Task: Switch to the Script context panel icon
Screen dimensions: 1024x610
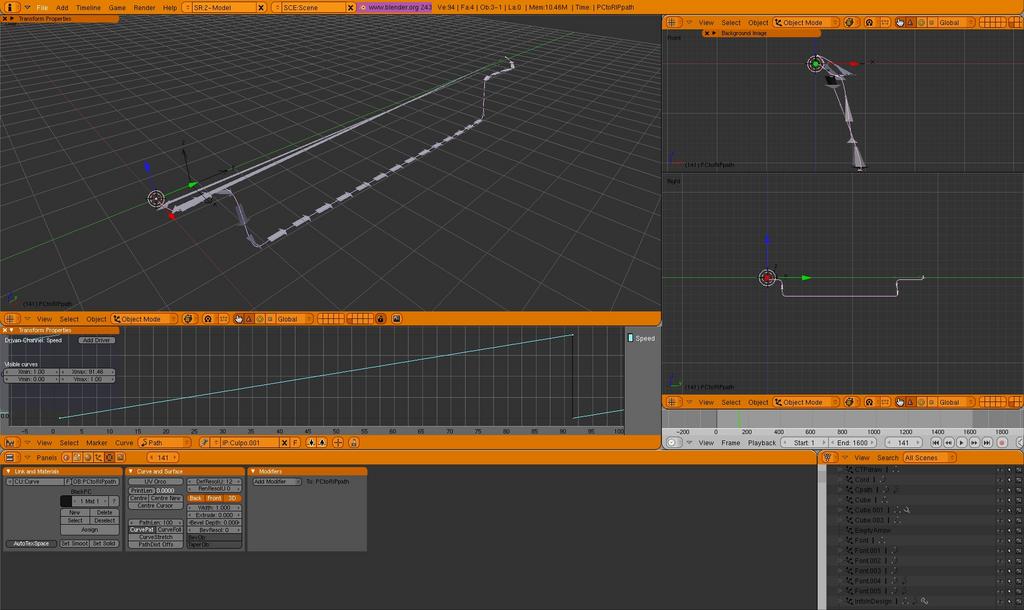Action: pyautogui.click(x=77, y=458)
